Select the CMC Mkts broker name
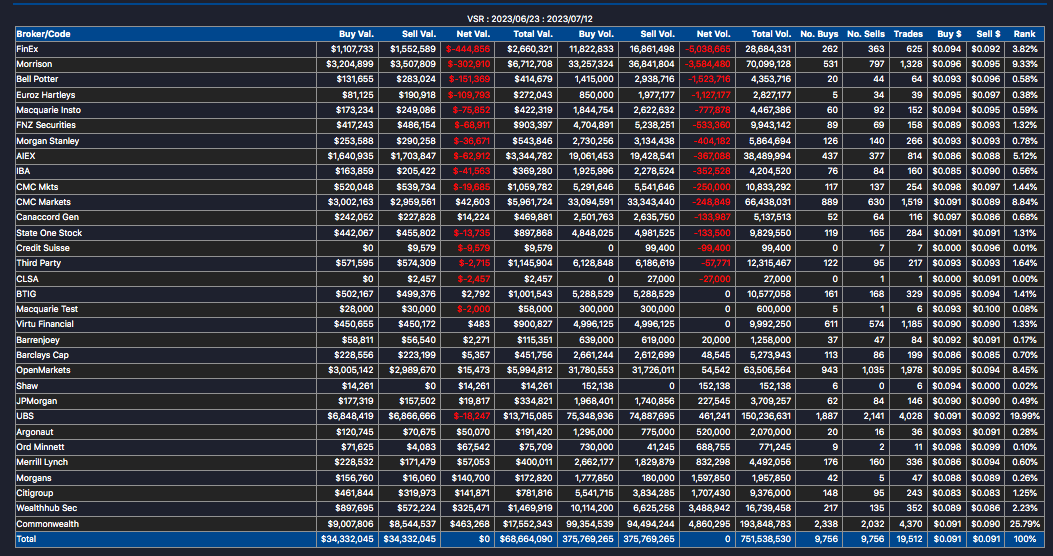 pyautogui.click(x=36, y=187)
